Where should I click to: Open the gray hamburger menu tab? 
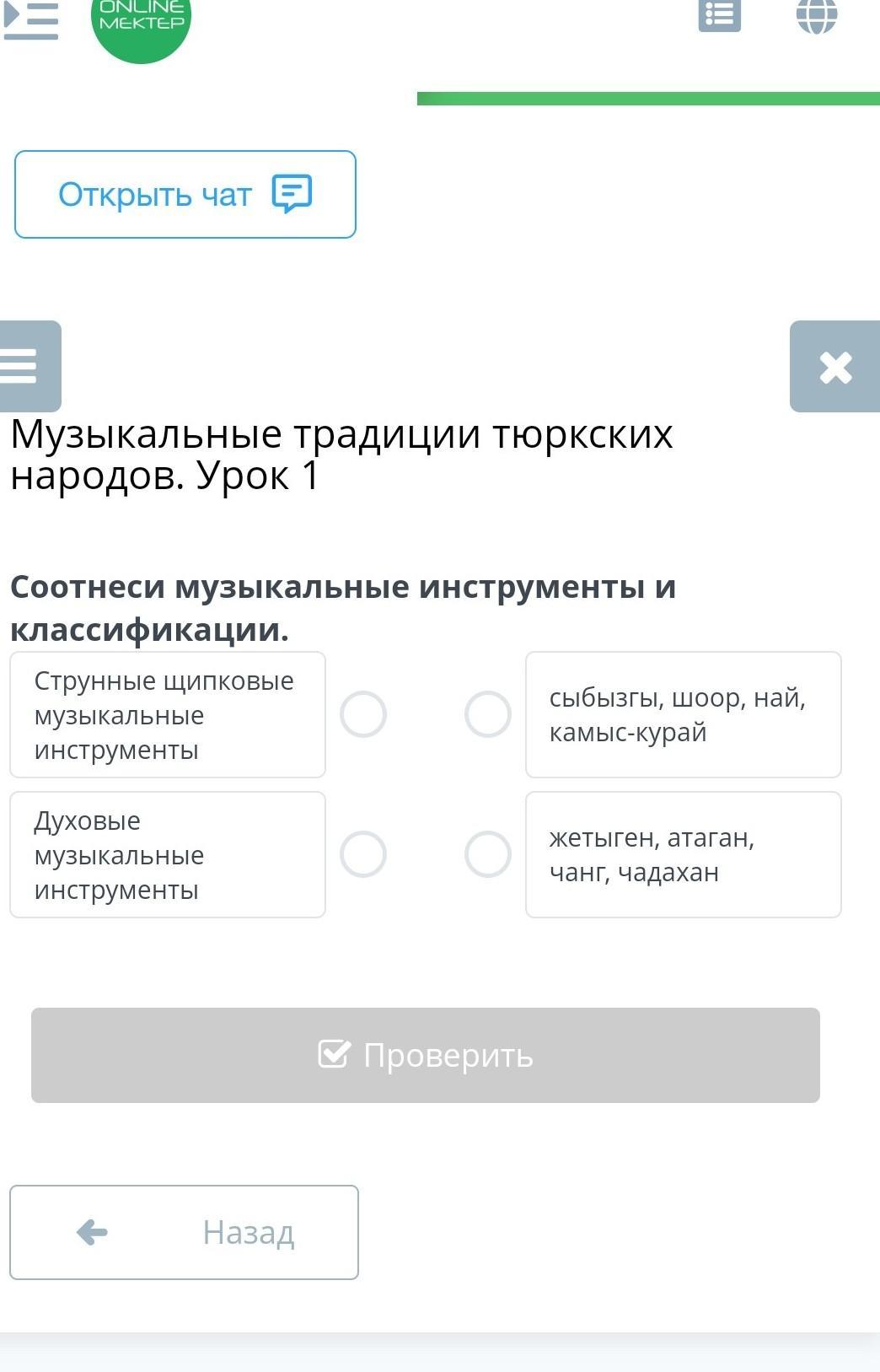pyautogui.click(x=25, y=366)
